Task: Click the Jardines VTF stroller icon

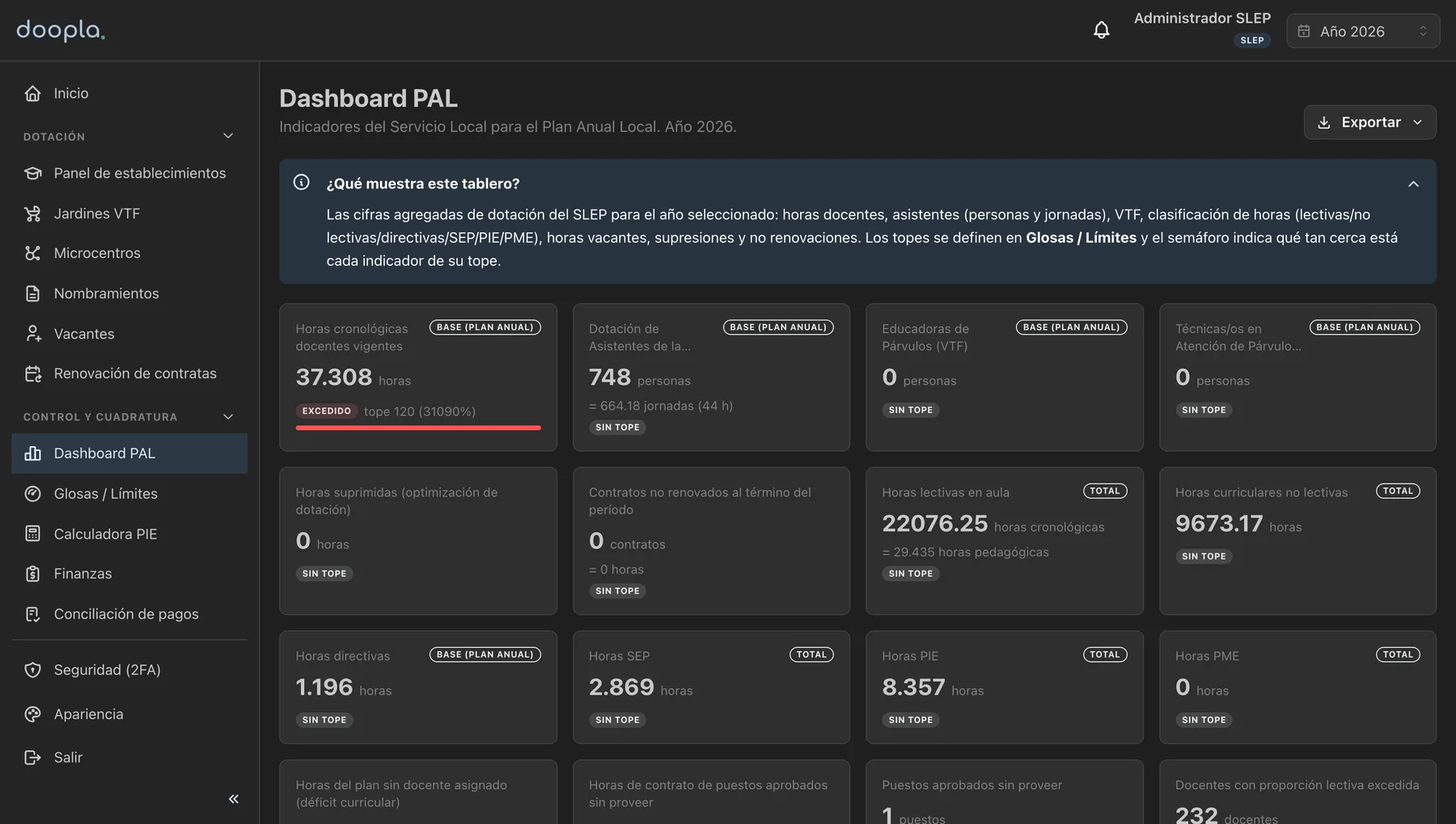Action: pyautogui.click(x=32, y=213)
